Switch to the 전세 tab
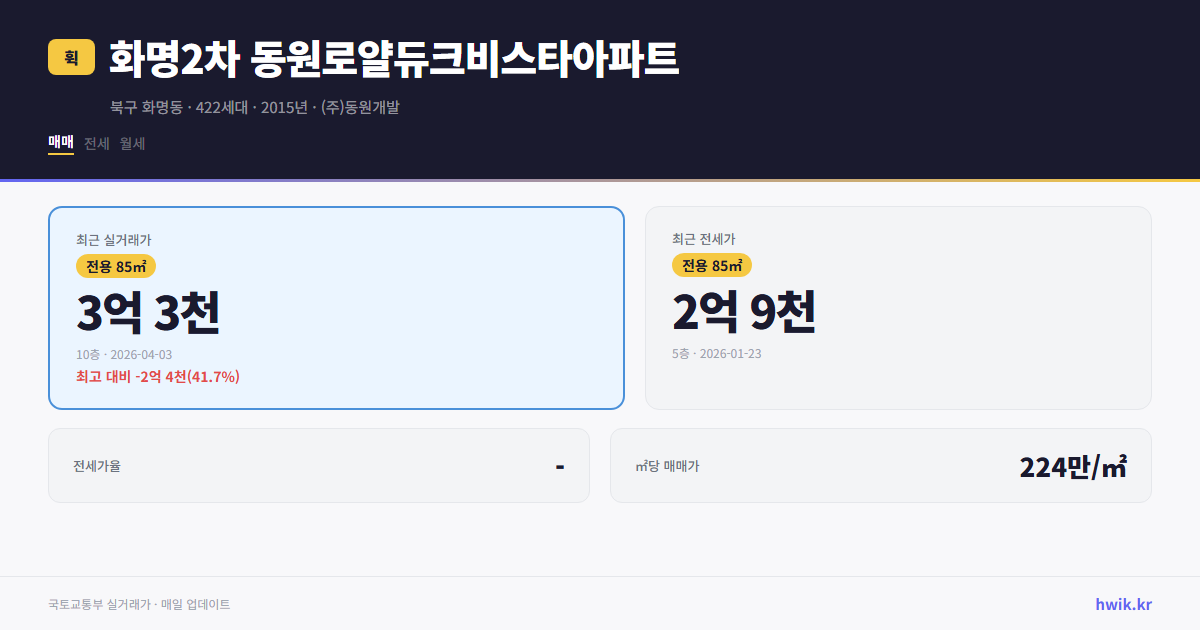Screen dimensions: 1200x630 pos(95,143)
